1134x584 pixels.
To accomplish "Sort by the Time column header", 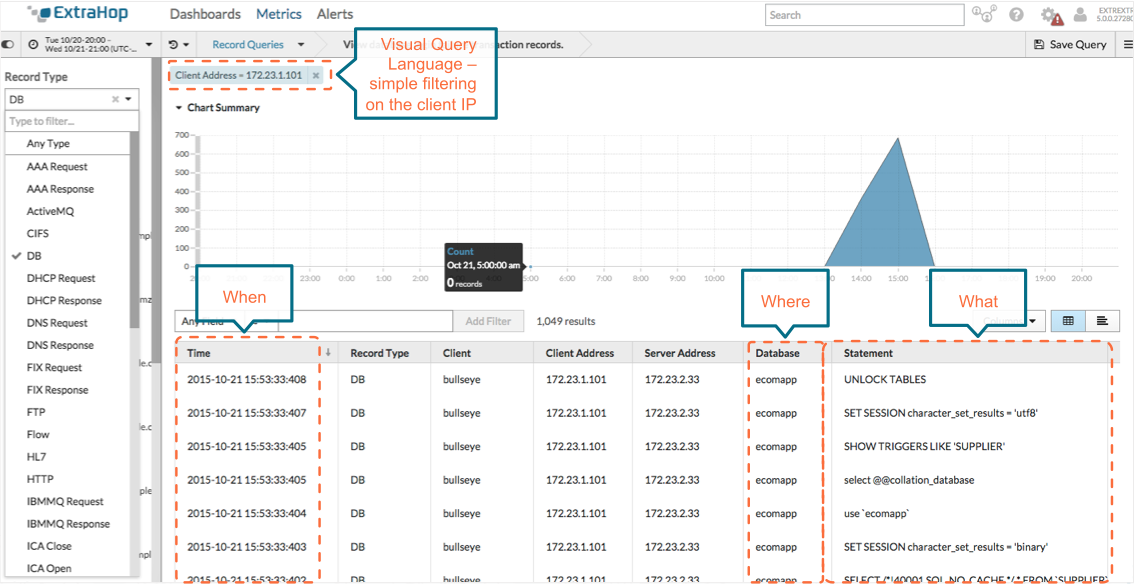I will click(198, 353).
